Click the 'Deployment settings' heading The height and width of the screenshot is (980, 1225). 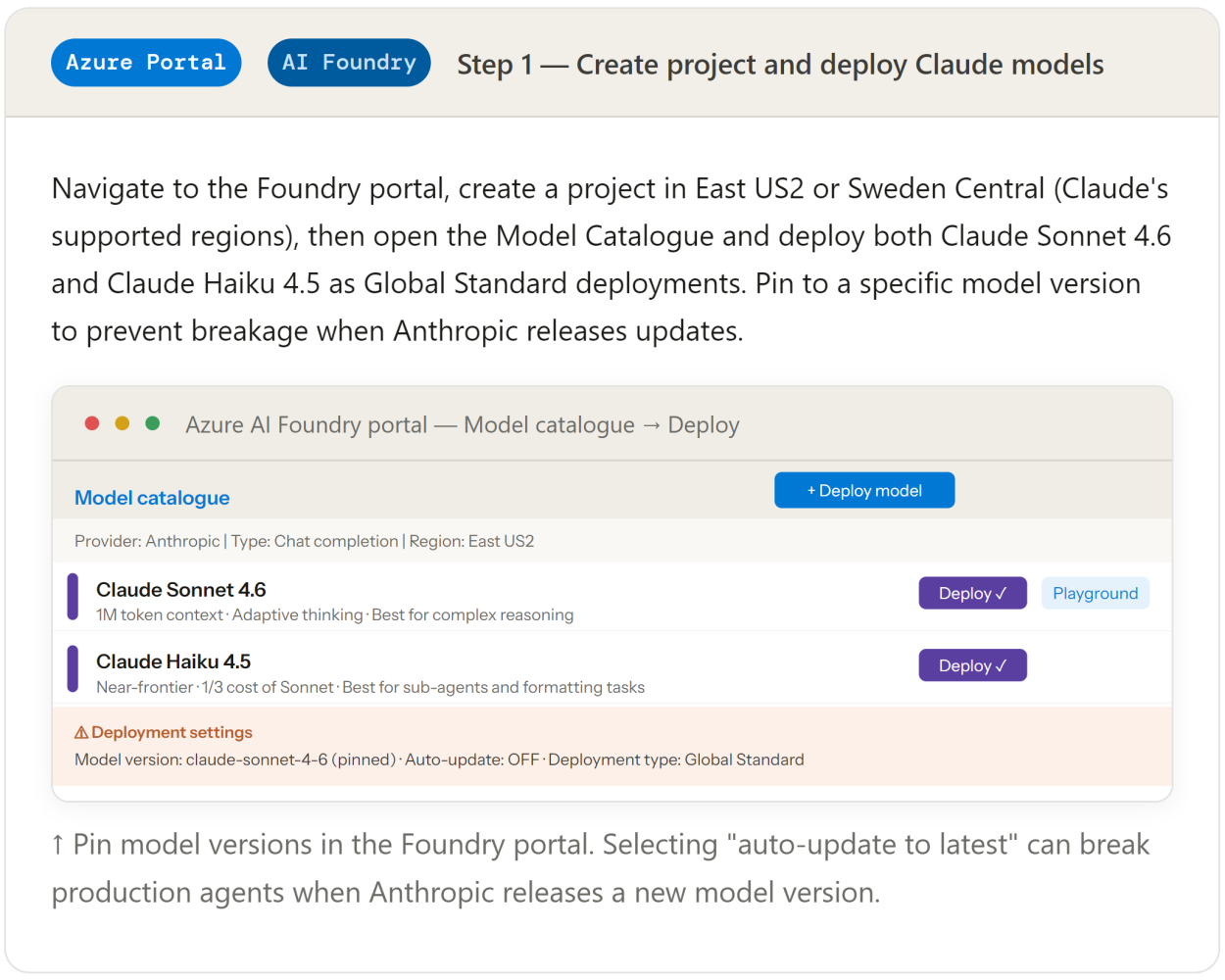click(171, 732)
